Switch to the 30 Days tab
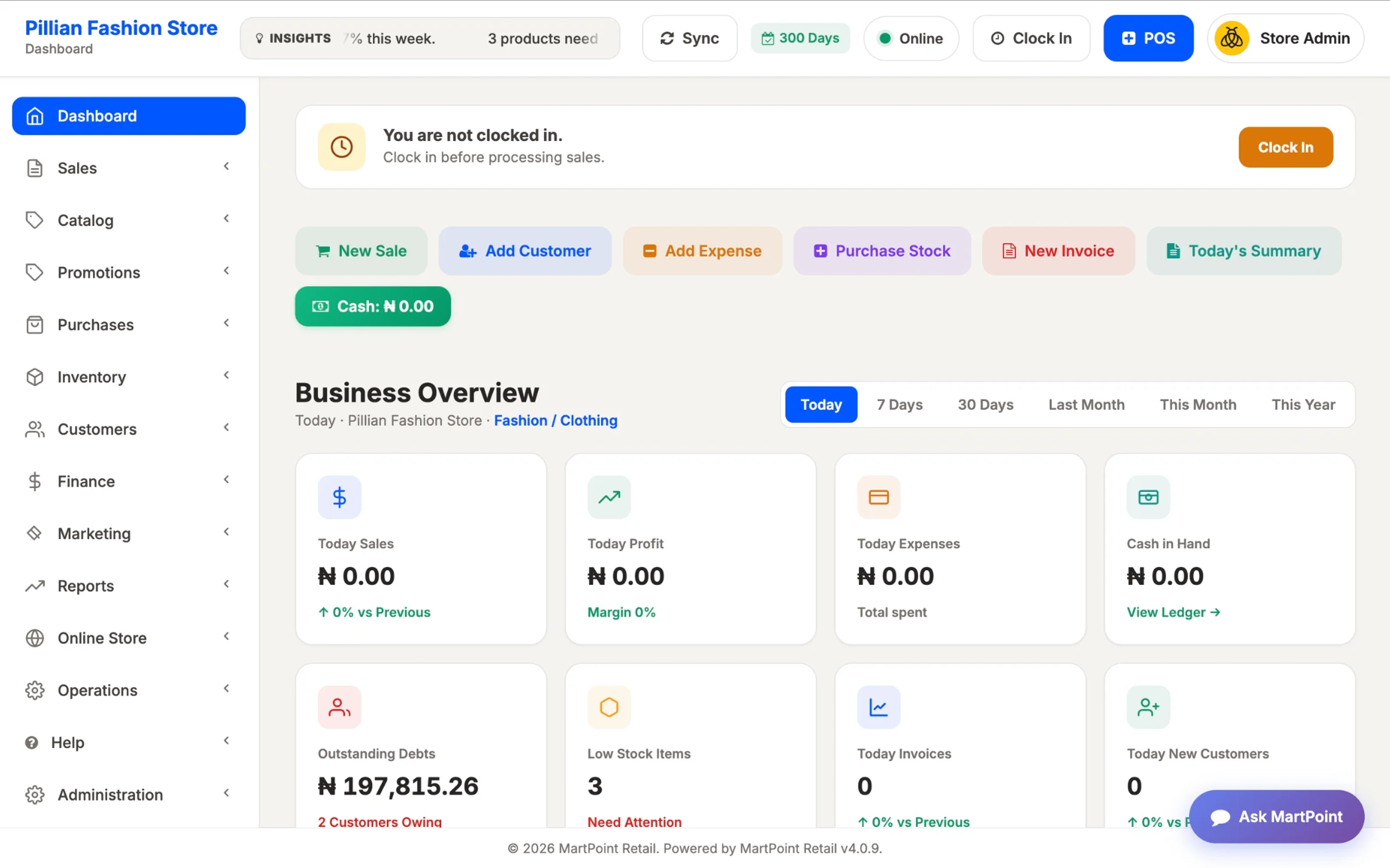The height and width of the screenshot is (868, 1390). [x=985, y=404]
